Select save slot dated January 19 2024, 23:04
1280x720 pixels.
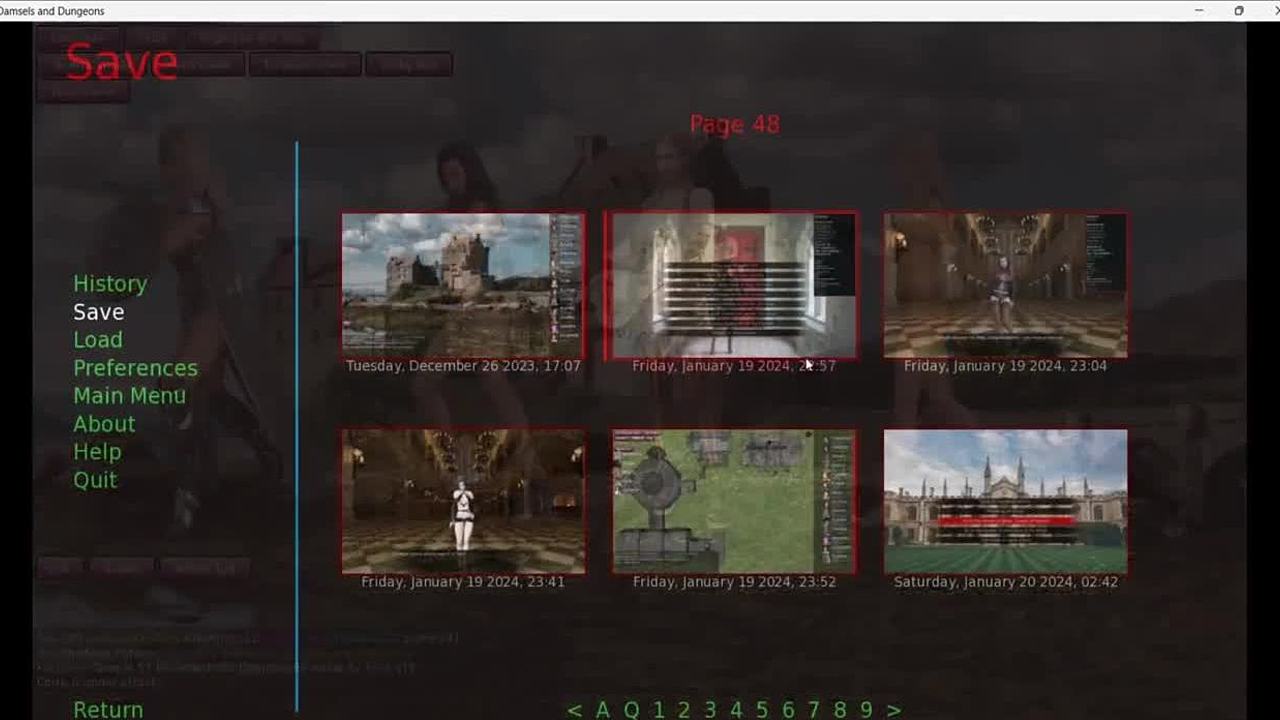pos(1005,293)
